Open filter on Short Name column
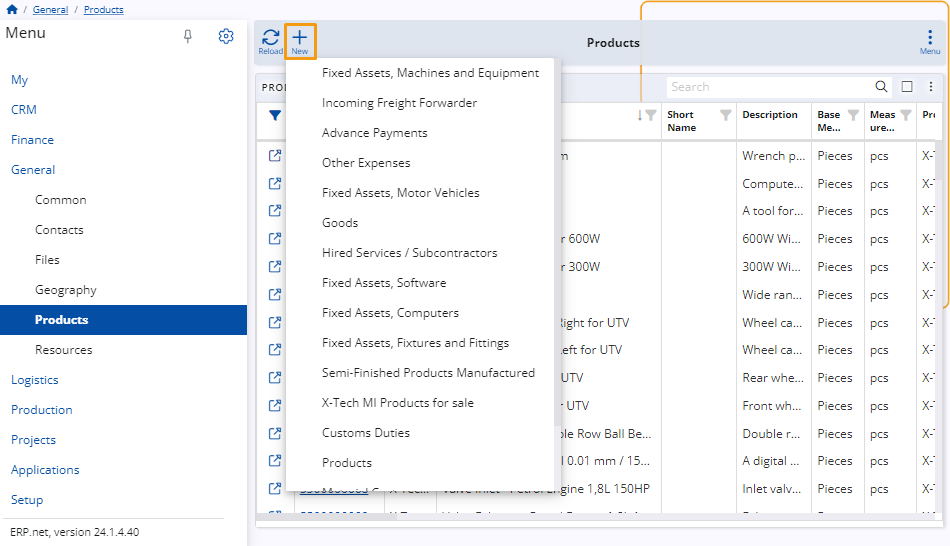 [725, 115]
